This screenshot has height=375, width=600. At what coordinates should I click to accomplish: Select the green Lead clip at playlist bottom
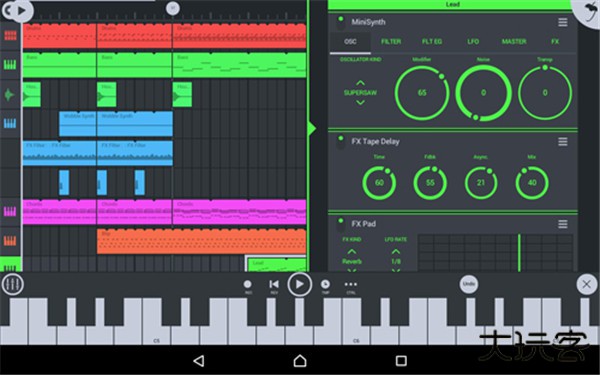277,265
